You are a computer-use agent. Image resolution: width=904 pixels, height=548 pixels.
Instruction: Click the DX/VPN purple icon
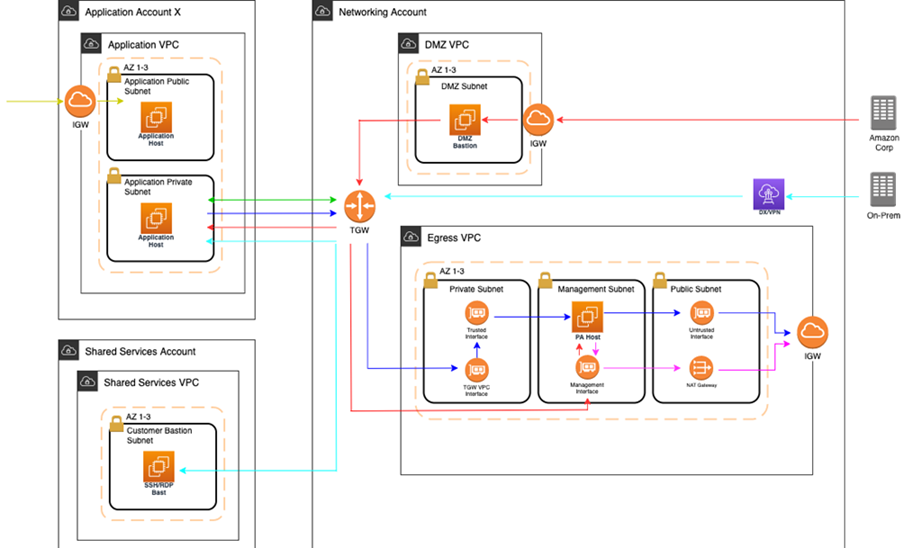[x=769, y=194]
